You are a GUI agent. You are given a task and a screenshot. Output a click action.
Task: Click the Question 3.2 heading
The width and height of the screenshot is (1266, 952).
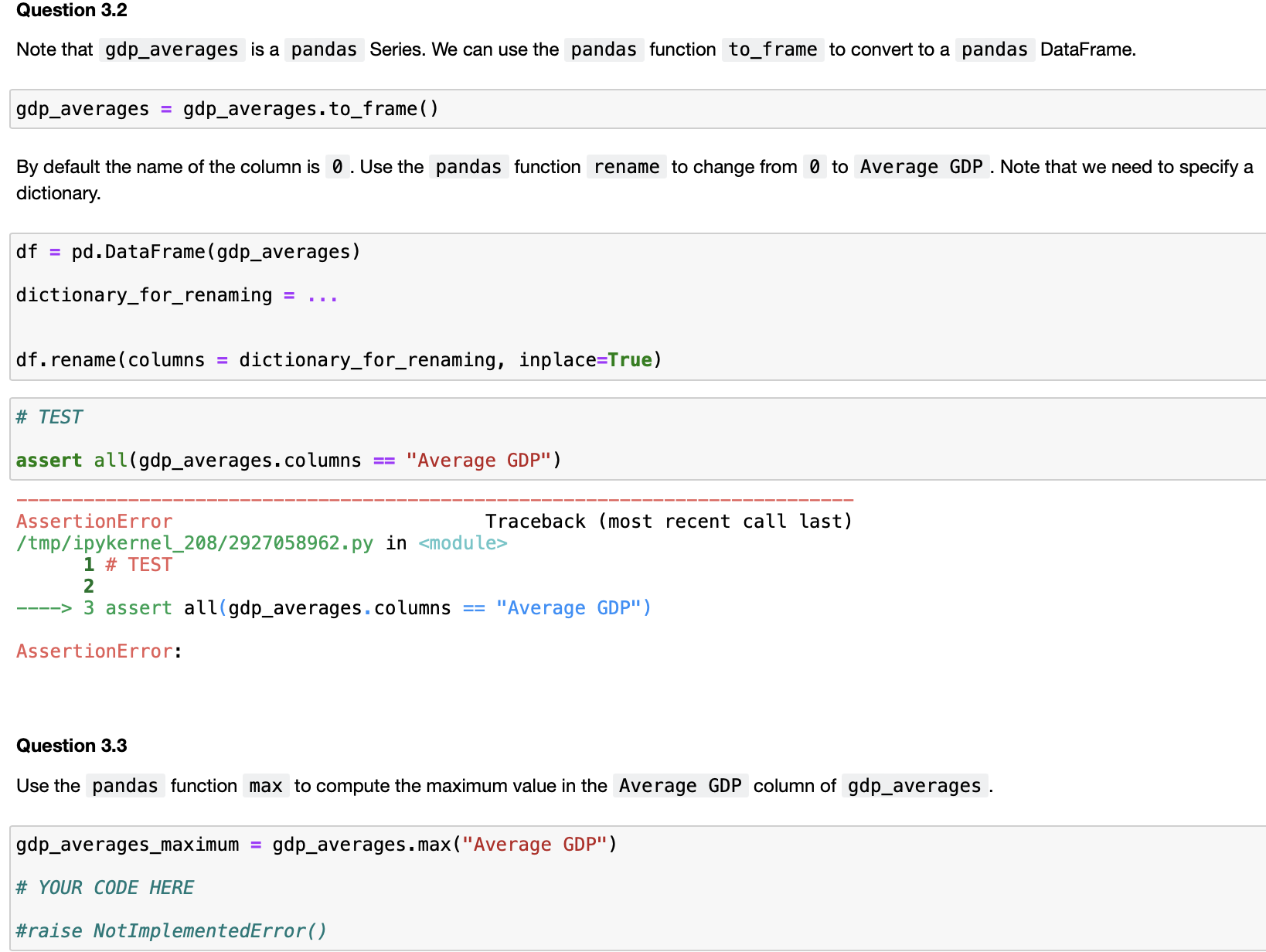click(70, 10)
